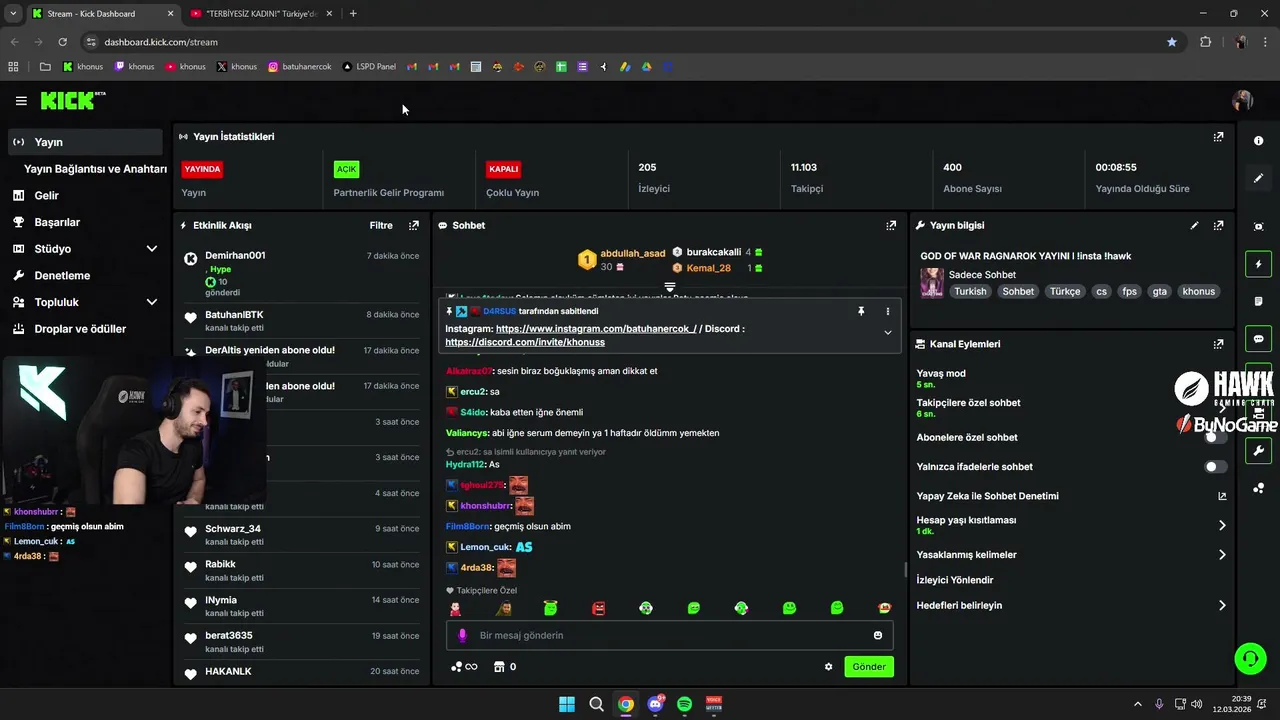Switch to the TERBİYESİZ KADIN browser tab
The height and width of the screenshot is (720, 1280).
[260, 13]
